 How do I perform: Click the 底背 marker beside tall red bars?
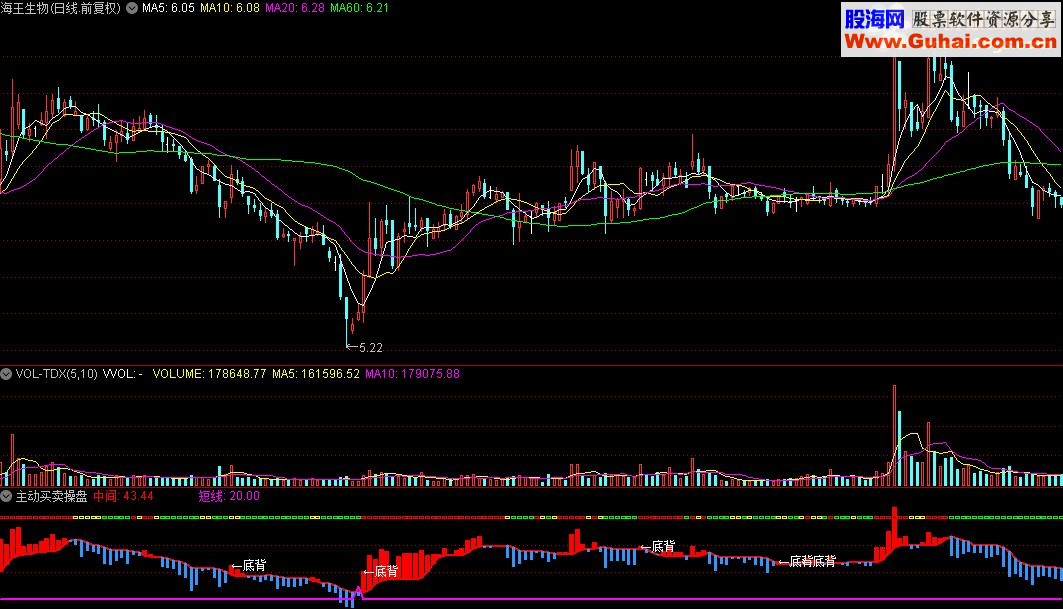point(380,572)
